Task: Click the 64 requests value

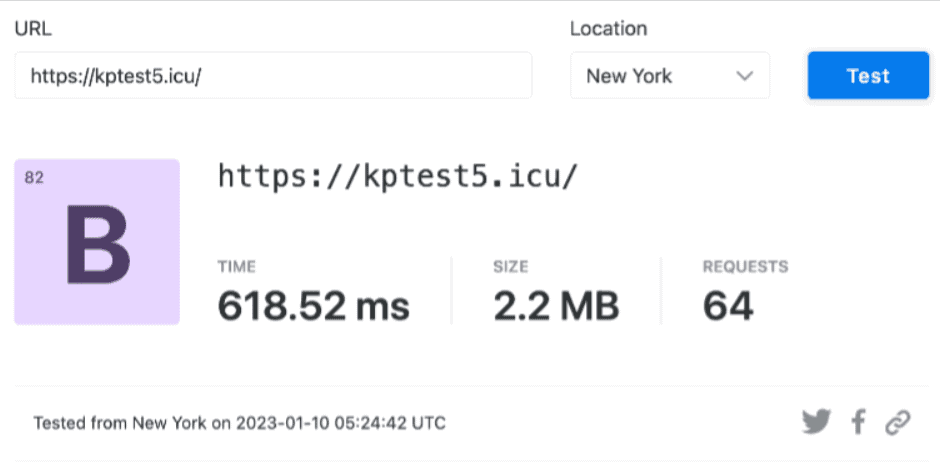Action: 728,305
